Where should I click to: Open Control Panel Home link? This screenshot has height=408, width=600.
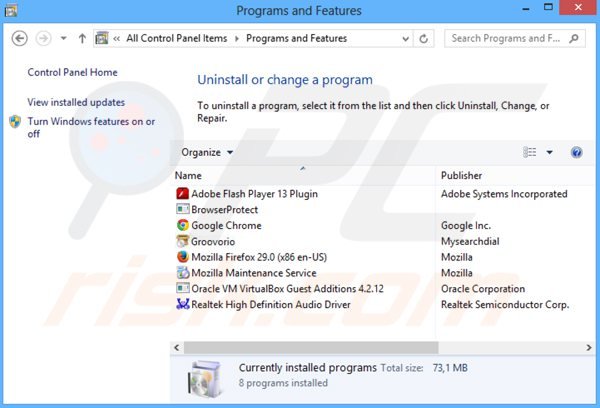[x=72, y=72]
